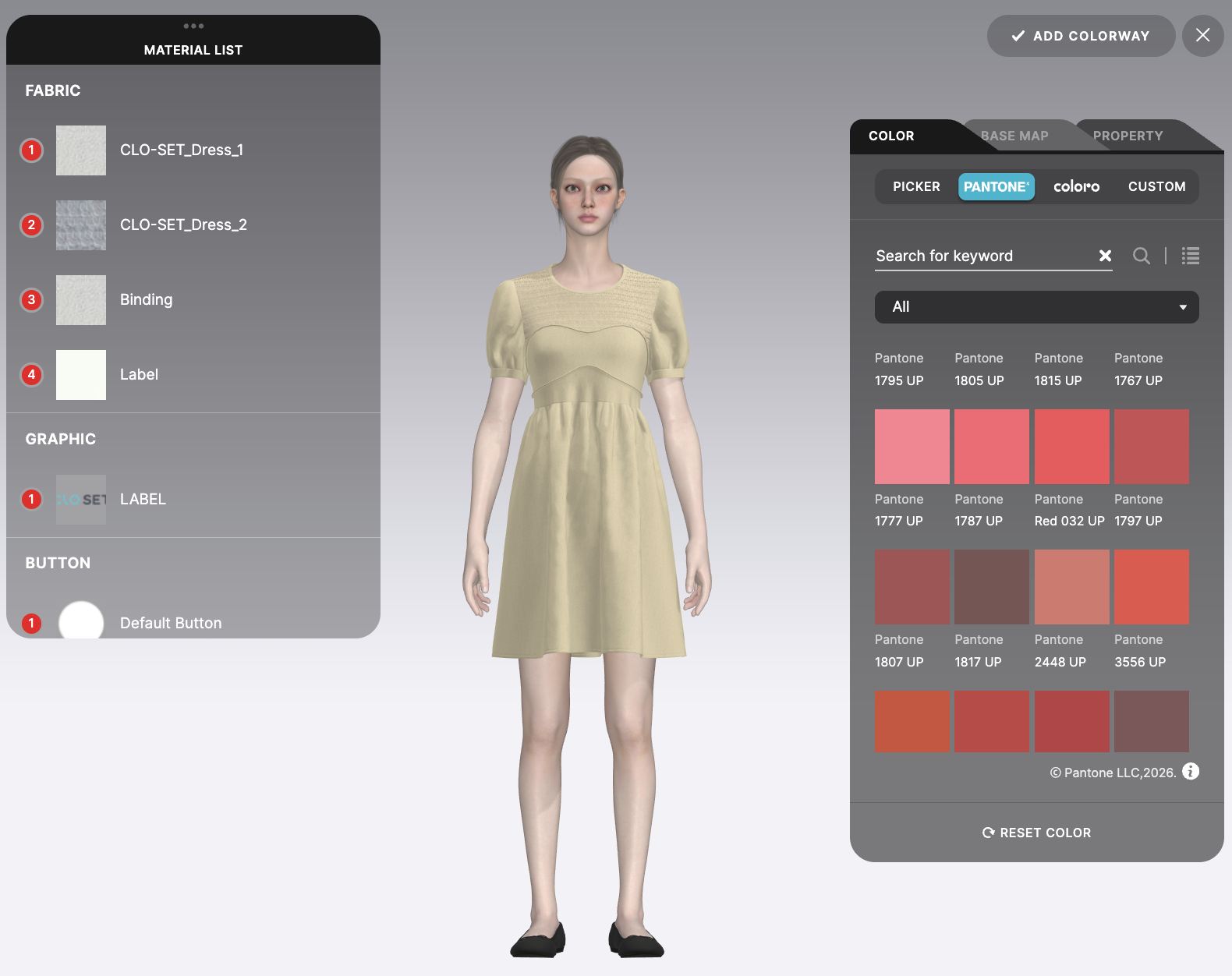Click ADD COLORWAY button
This screenshot has height=976, width=1232.
tap(1082, 36)
